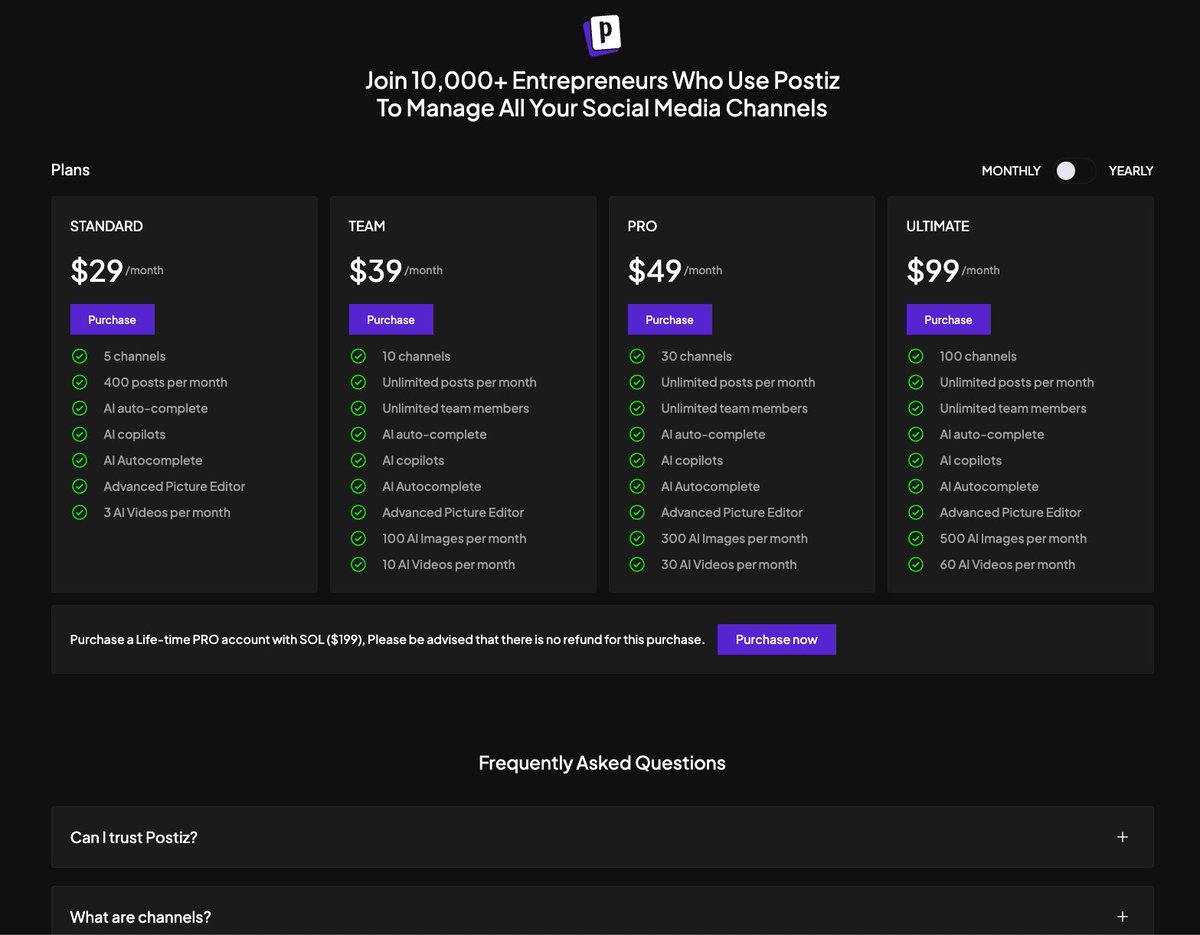1200x935 pixels.
Task: Click TEAM plan's 'AI Autocomplete' checkmark
Action: pyautogui.click(x=358, y=486)
